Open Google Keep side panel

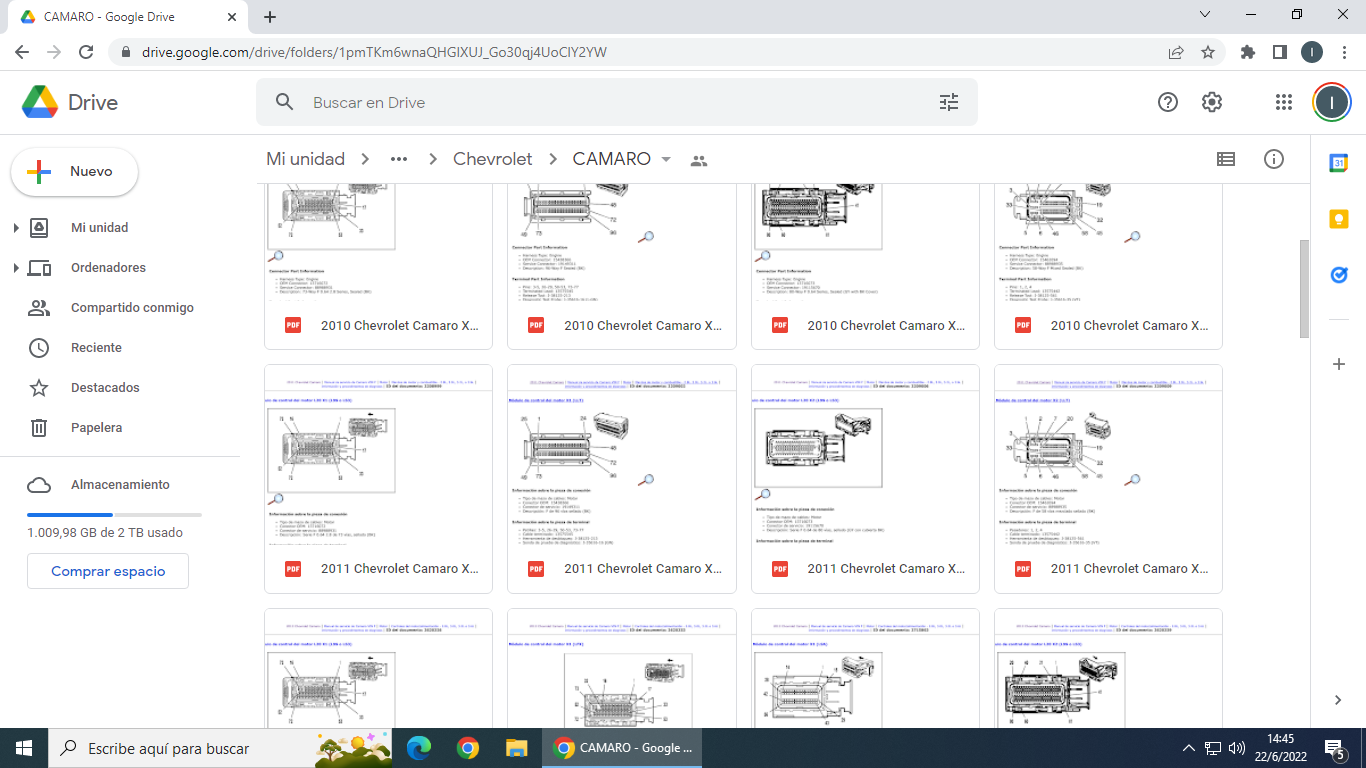1339,219
